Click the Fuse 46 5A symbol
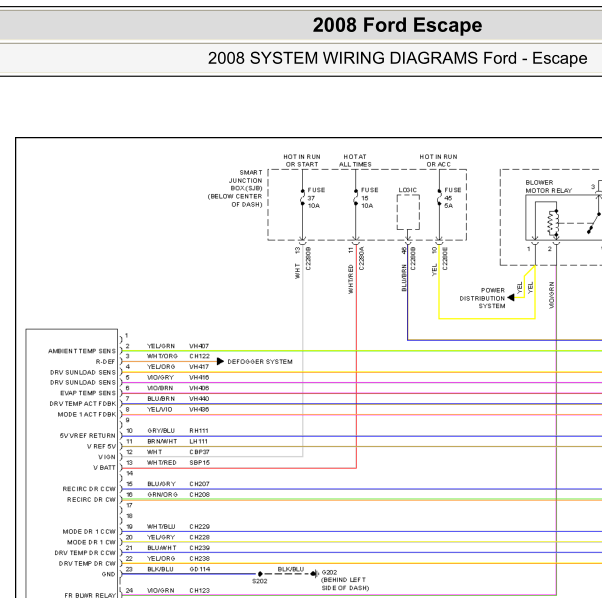The width and height of the screenshot is (602, 598). 439,197
